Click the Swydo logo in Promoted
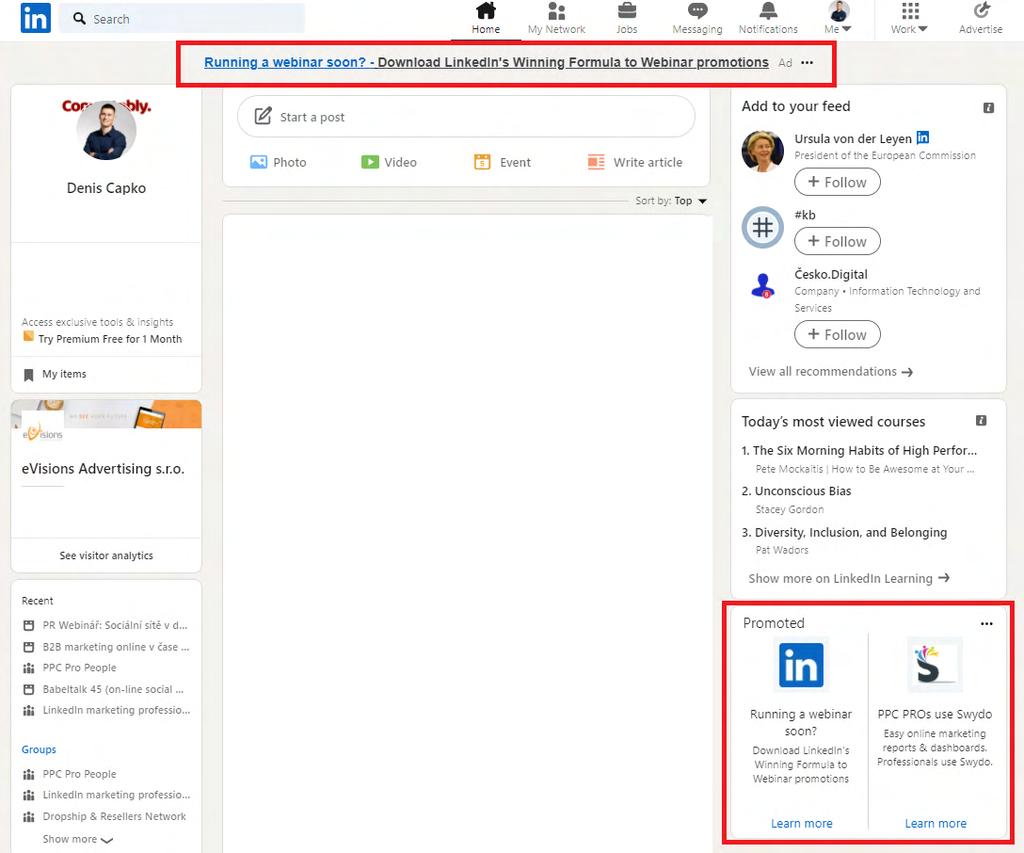Viewport: 1024px width, 853px height. (x=935, y=665)
